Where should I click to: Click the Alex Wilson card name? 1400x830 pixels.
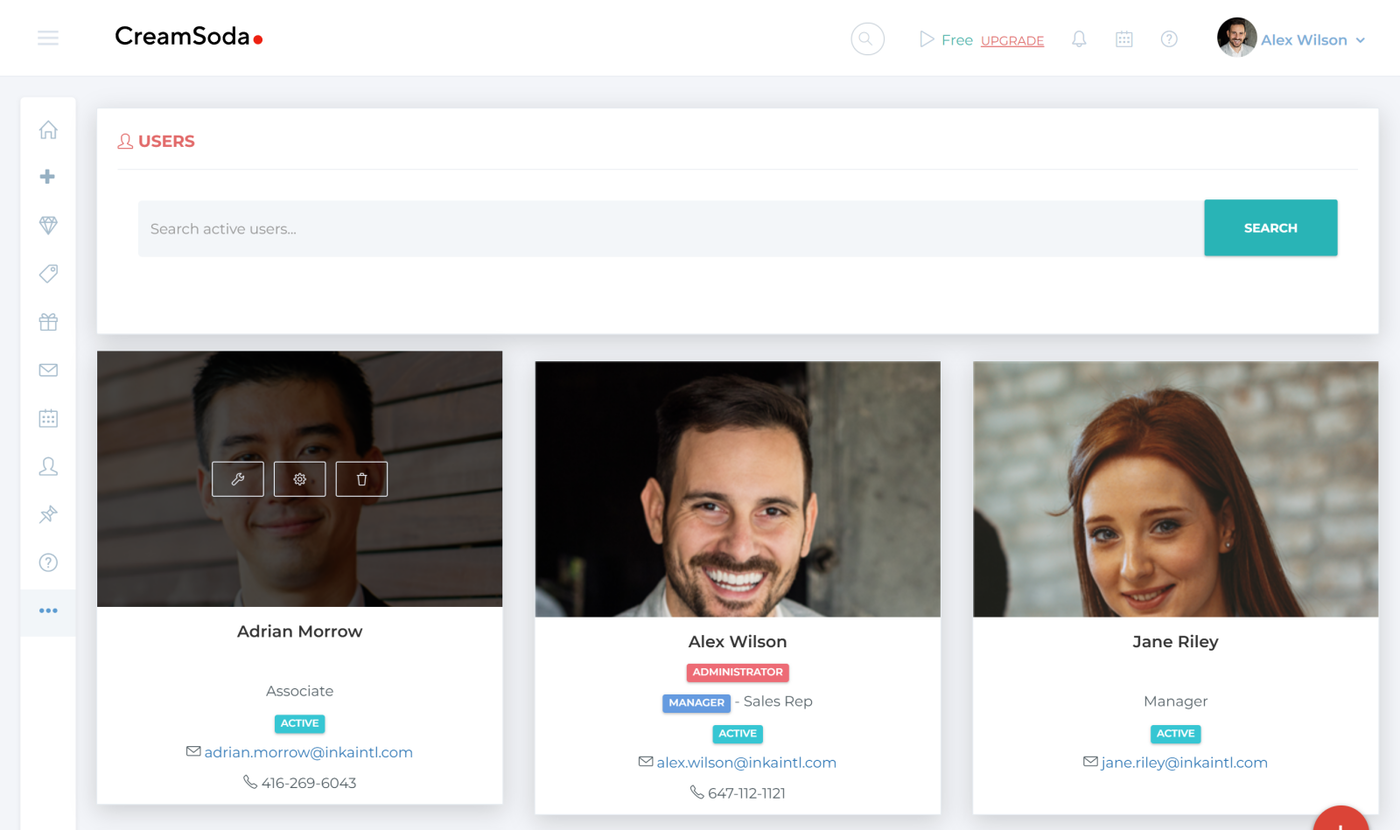coord(738,641)
